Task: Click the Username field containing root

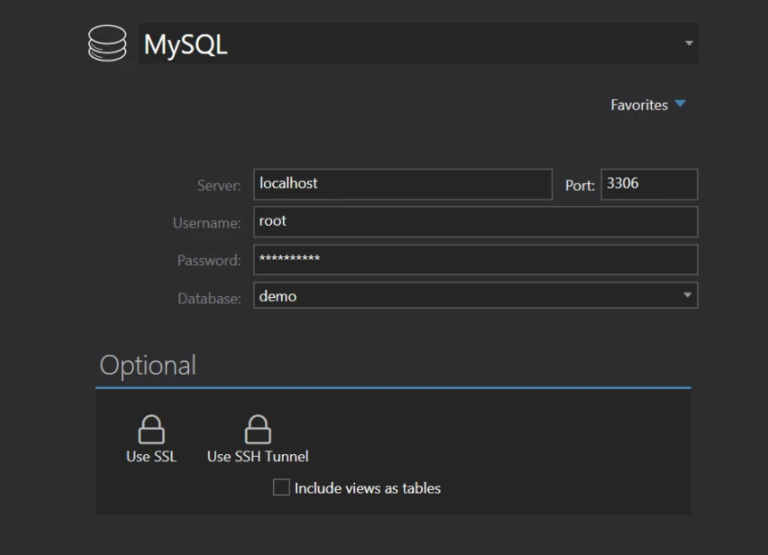Action: coord(475,222)
